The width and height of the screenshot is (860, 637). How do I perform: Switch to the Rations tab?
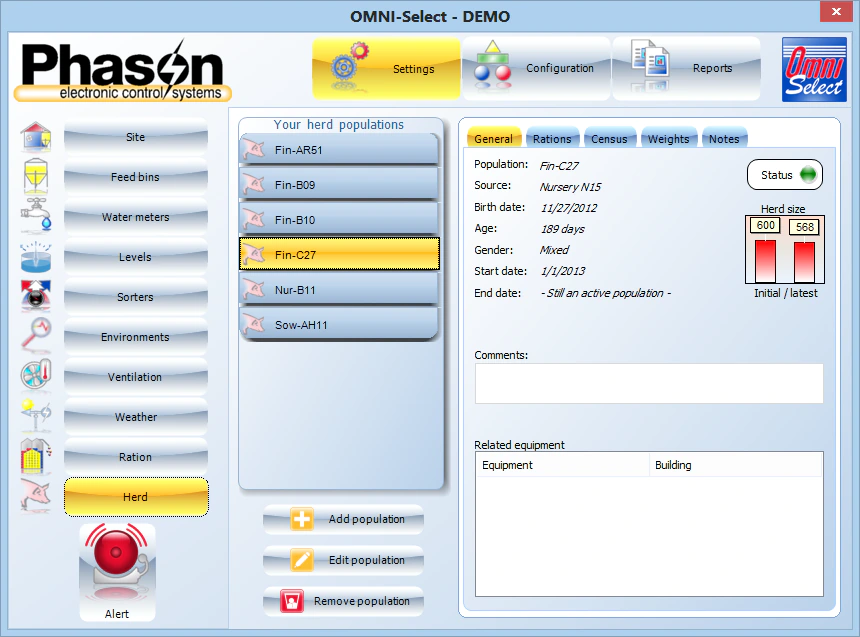552,139
